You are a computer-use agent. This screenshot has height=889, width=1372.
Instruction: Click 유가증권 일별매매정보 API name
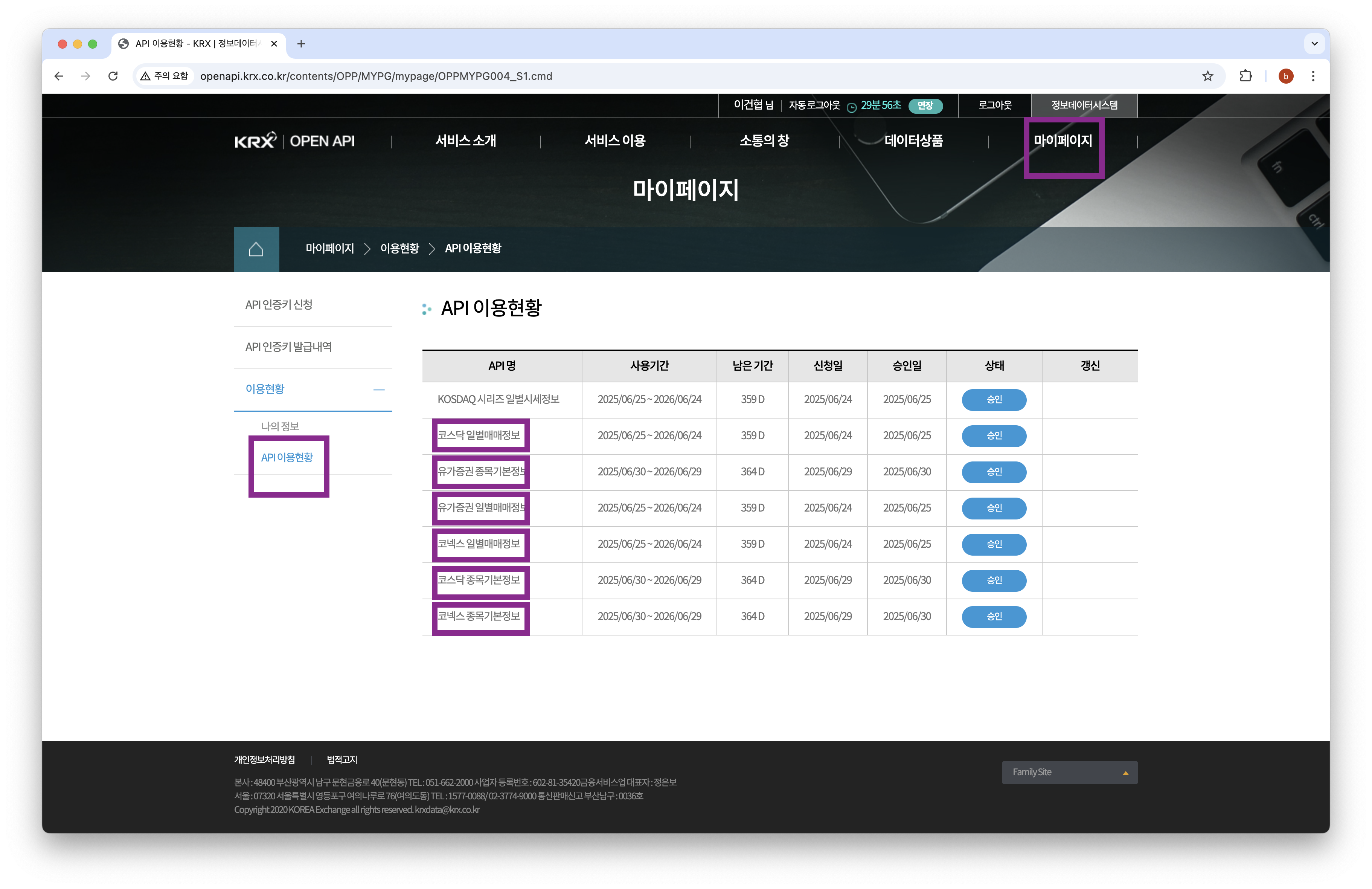pos(481,508)
